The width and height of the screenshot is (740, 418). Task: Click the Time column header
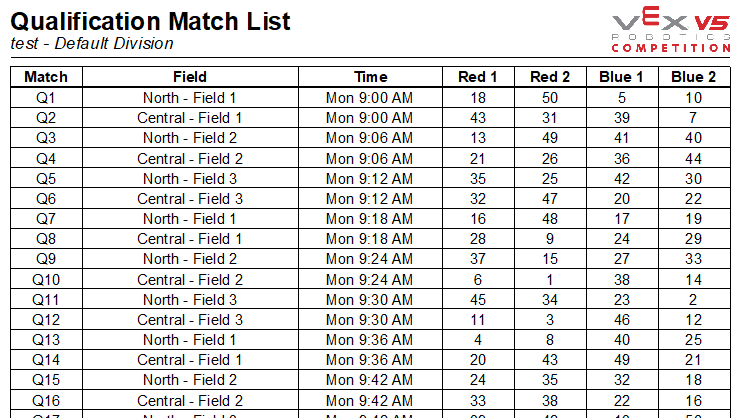tap(370, 77)
